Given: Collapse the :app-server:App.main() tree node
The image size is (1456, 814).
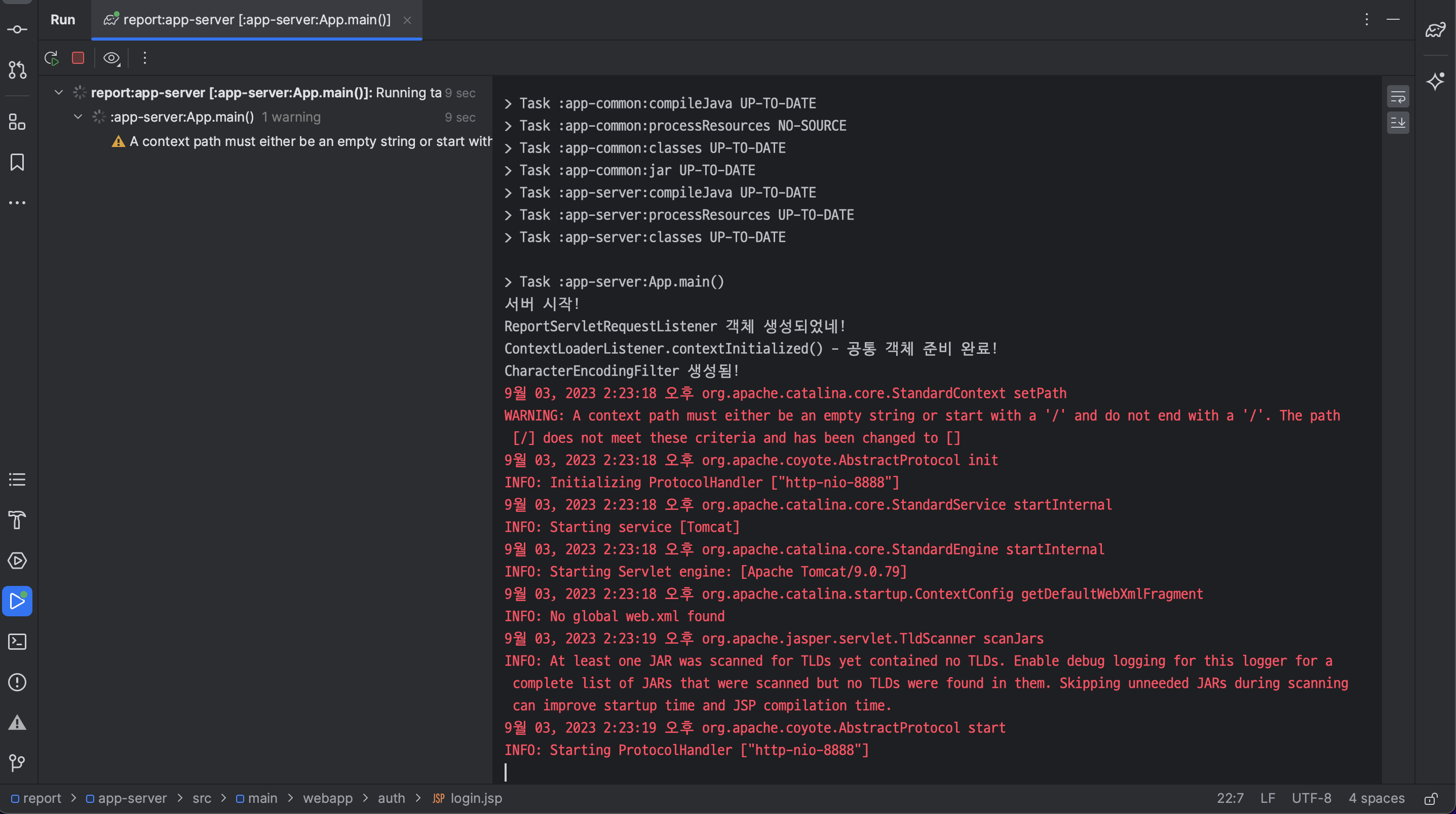Looking at the screenshot, I should click(78, 117).
